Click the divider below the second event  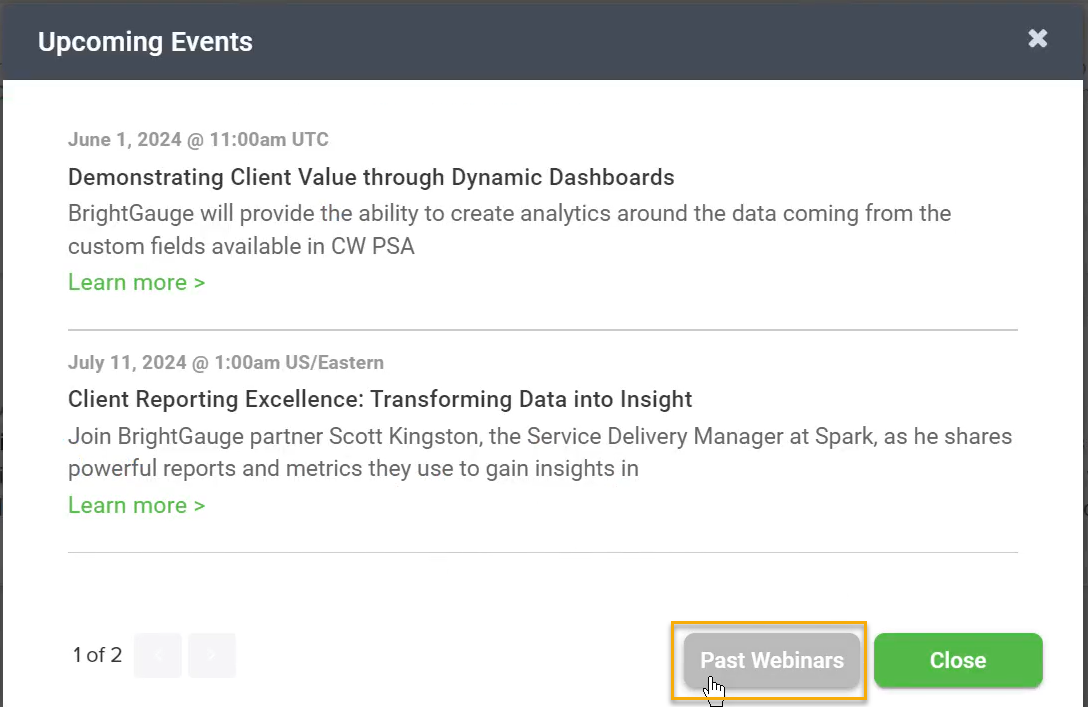click(x=543, y=552)
